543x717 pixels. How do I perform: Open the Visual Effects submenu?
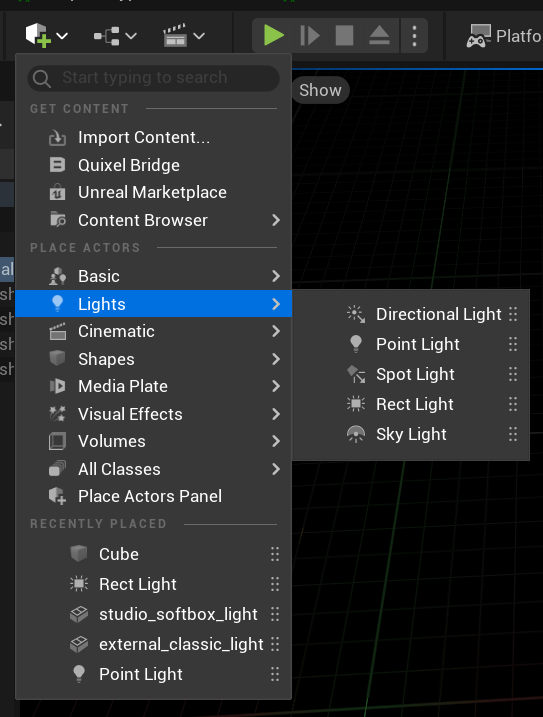154,414
